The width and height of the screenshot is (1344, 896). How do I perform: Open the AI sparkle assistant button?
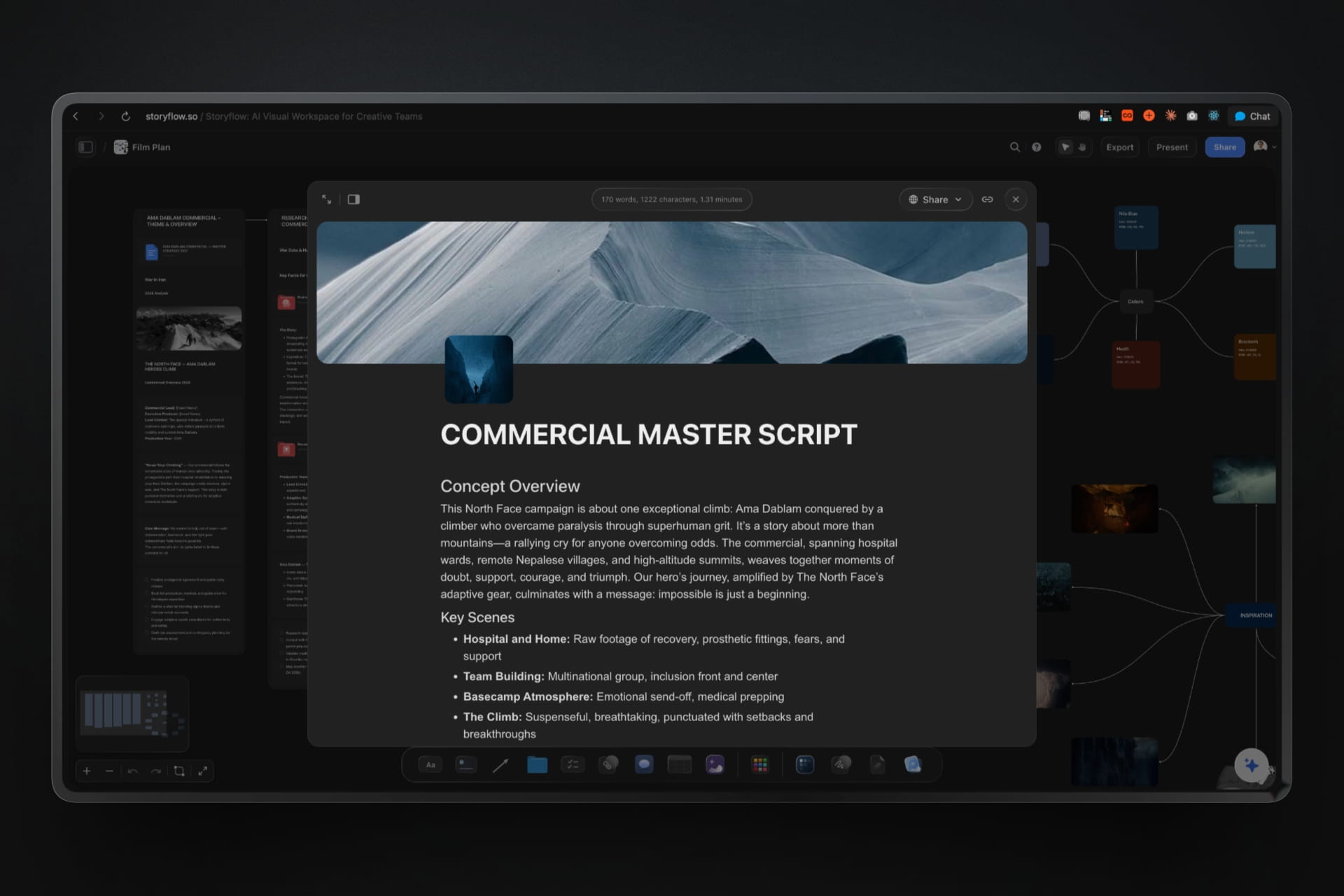(1252, 765)
